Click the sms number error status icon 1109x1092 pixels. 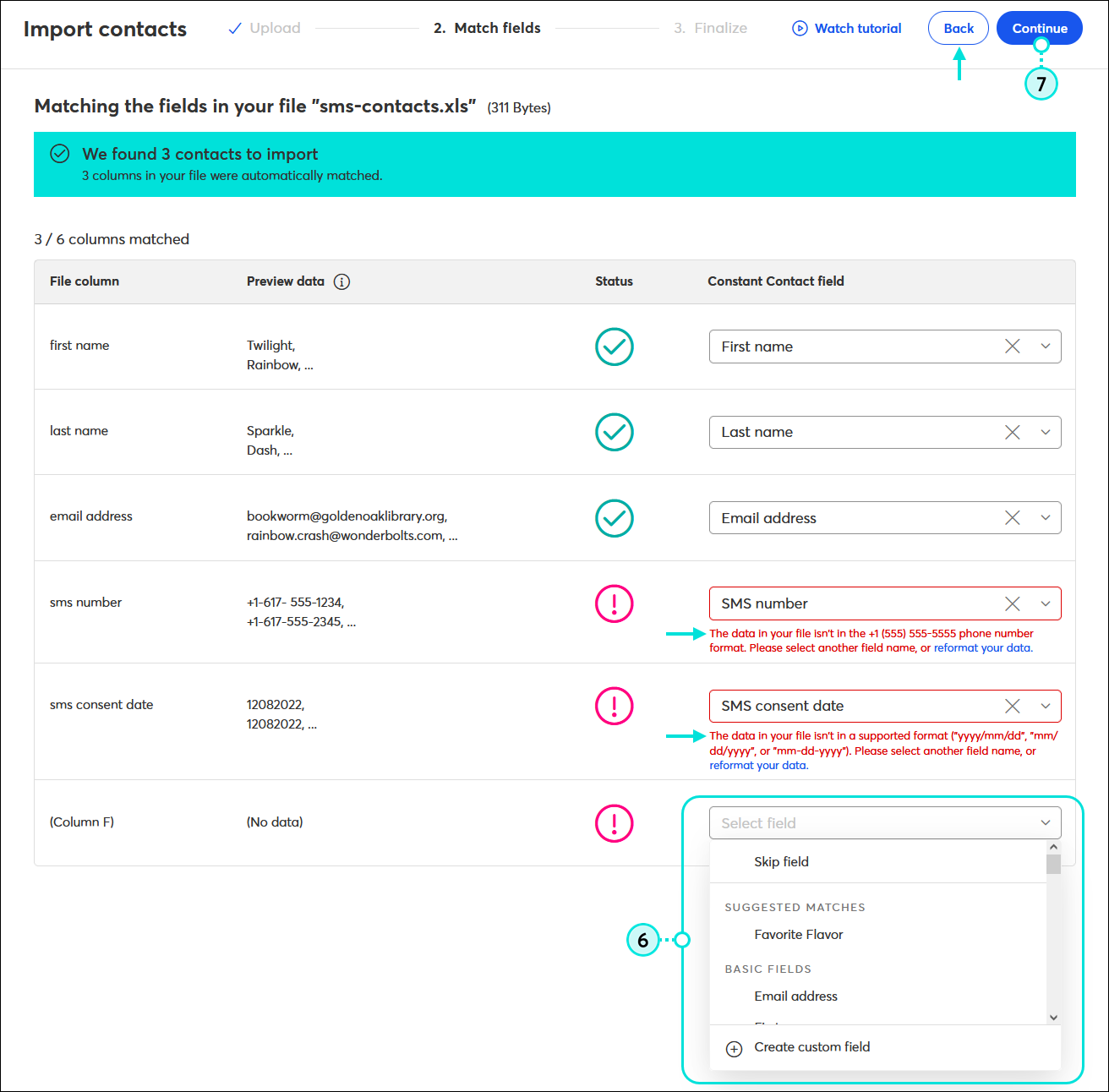click(615, 603)
